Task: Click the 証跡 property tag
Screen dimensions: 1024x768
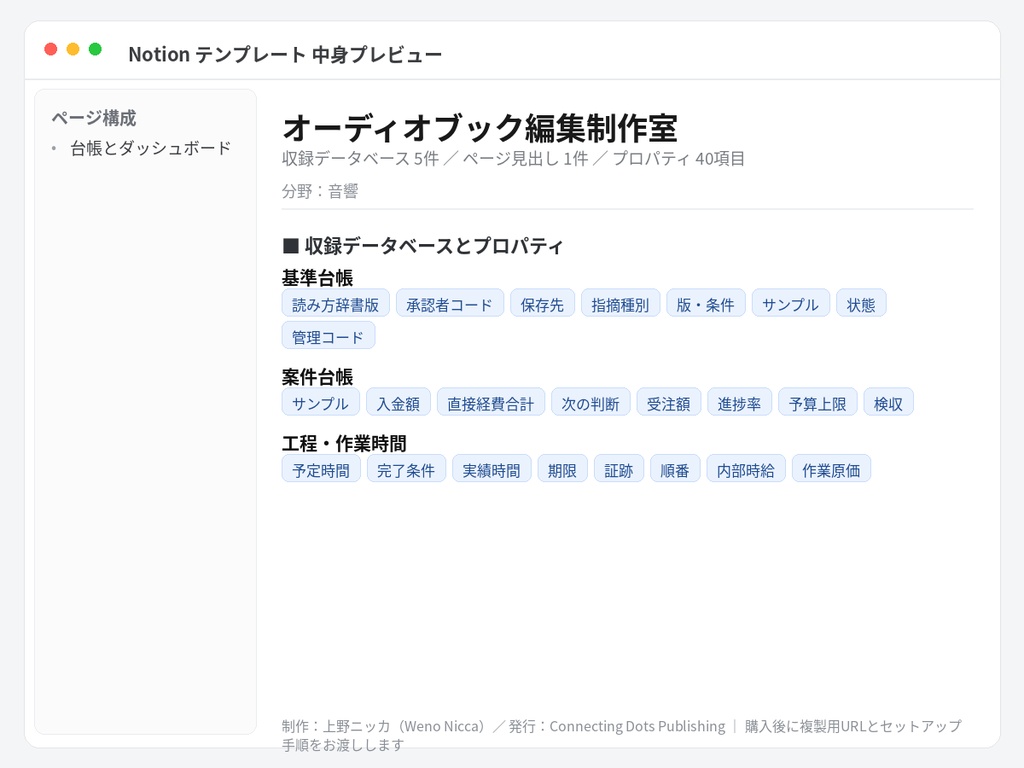Action: point(618,469)
